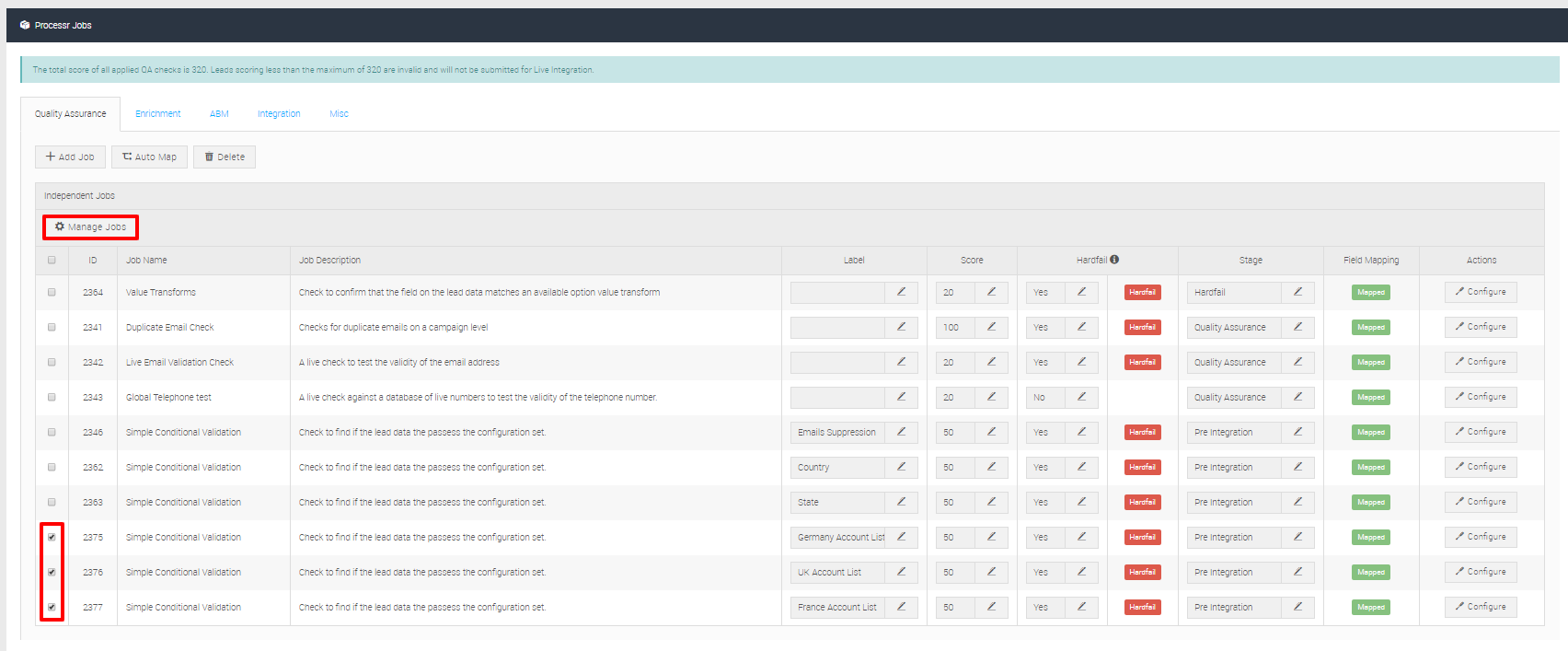The height and width of the screenshot is (651, 1568).
Task: Edit stage pencil icon for job 2377
Action: [x=1297, y=607]
